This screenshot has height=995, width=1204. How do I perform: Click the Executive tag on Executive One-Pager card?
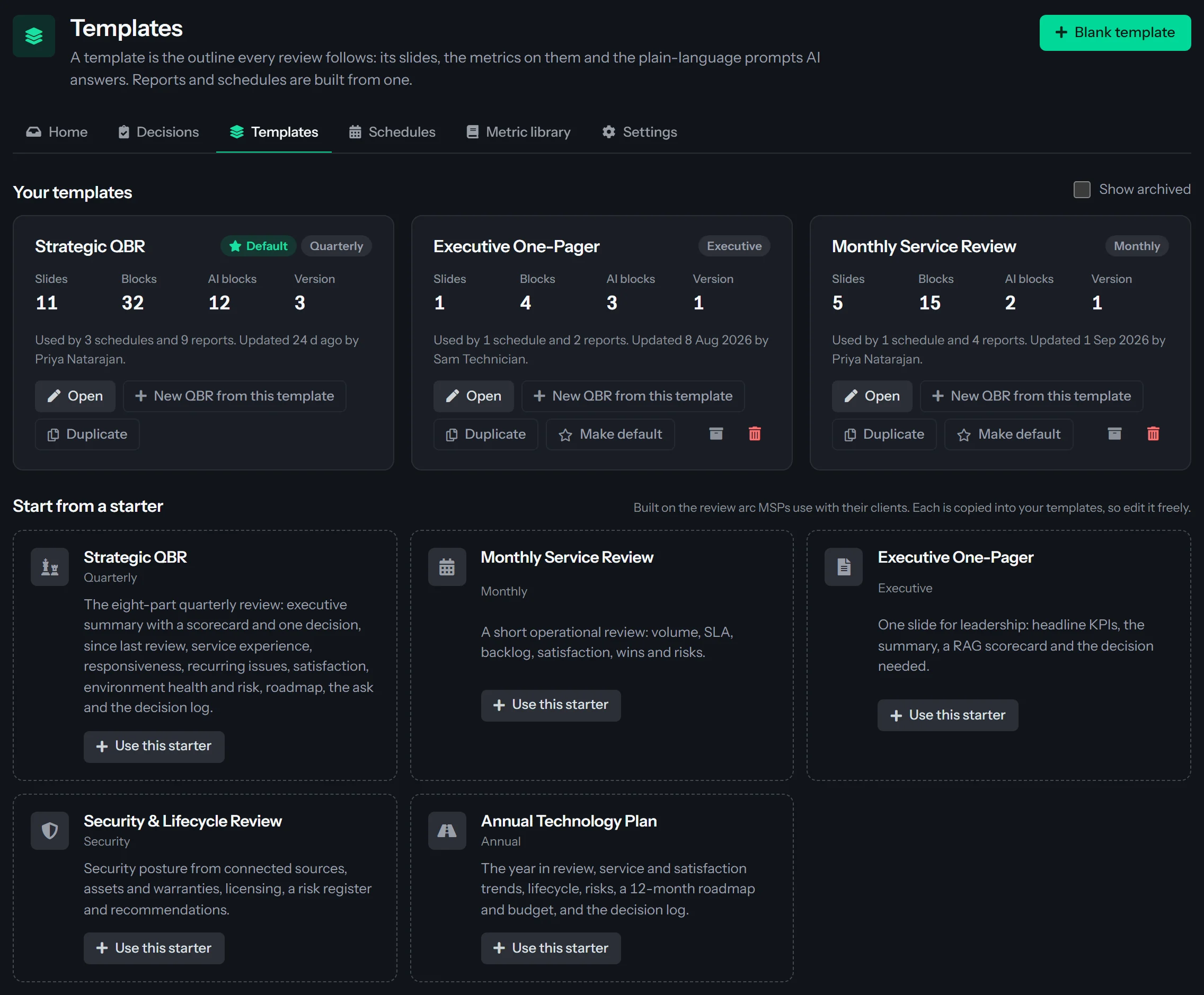pos(734,246)
